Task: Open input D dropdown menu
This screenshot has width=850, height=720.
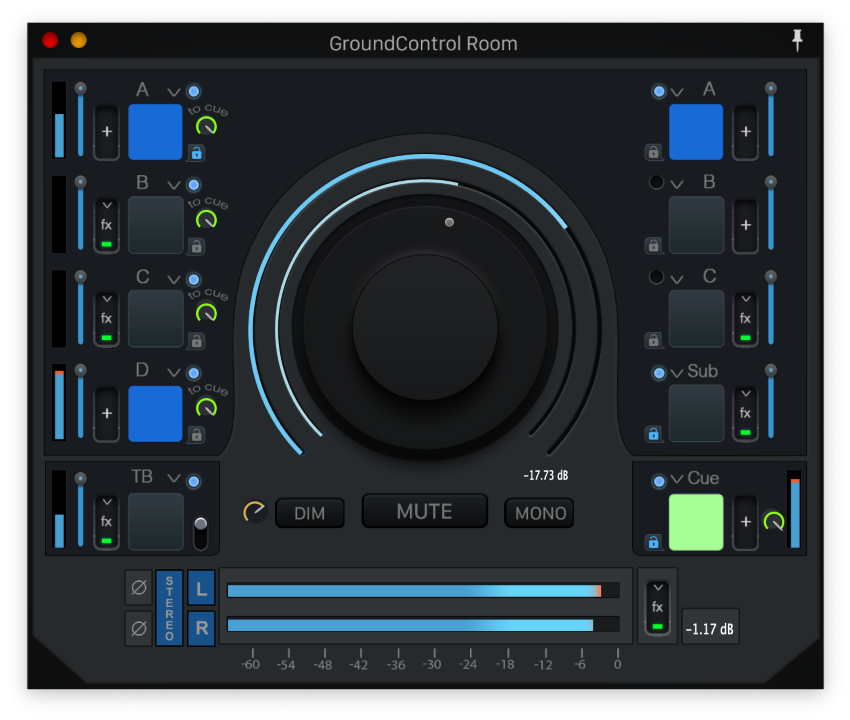Action: [173, 373]
